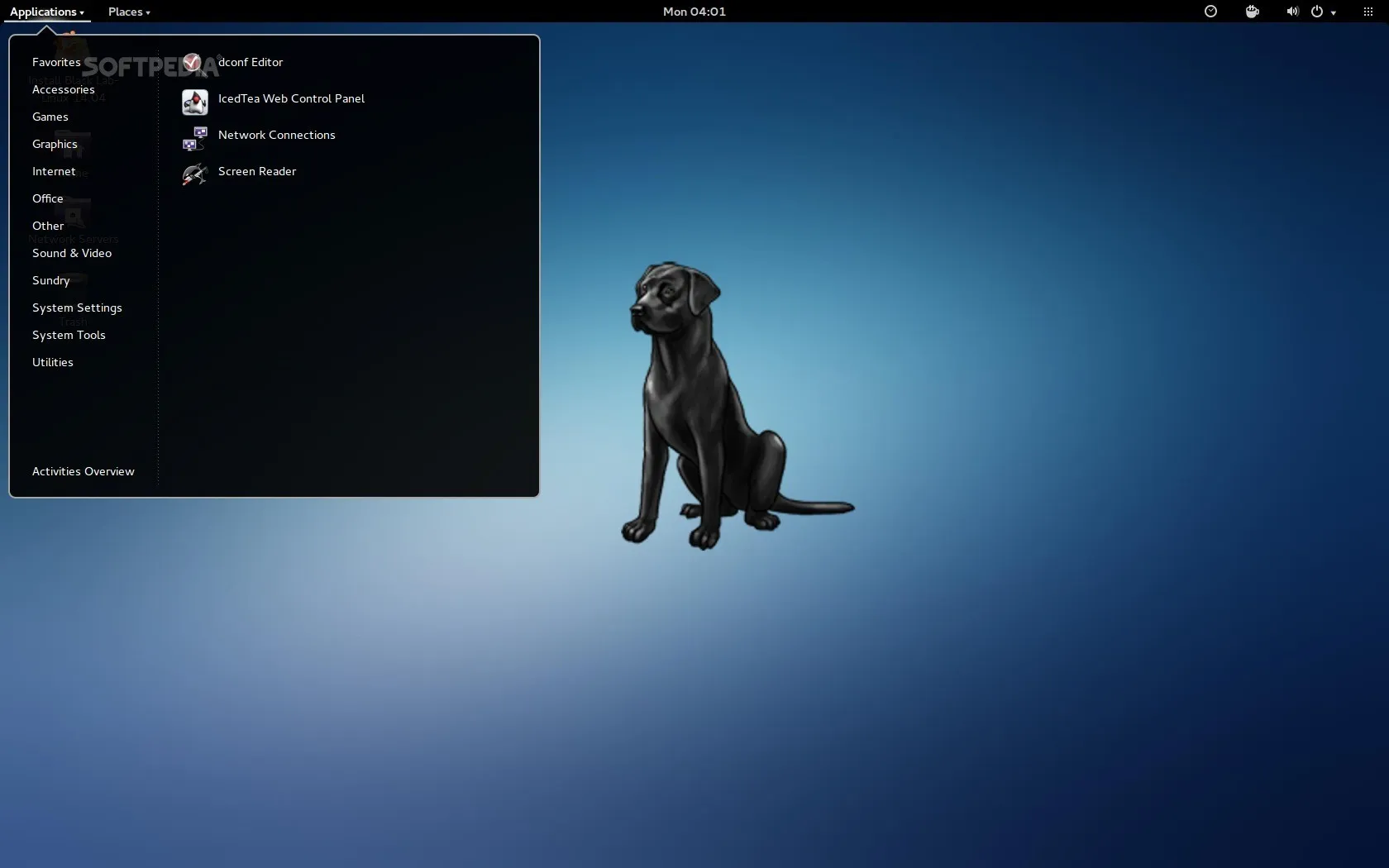The width and height of the screenshot is (1389, 868).
Task: Open IcedTea Web Control Panel icon
Action: 195,101
